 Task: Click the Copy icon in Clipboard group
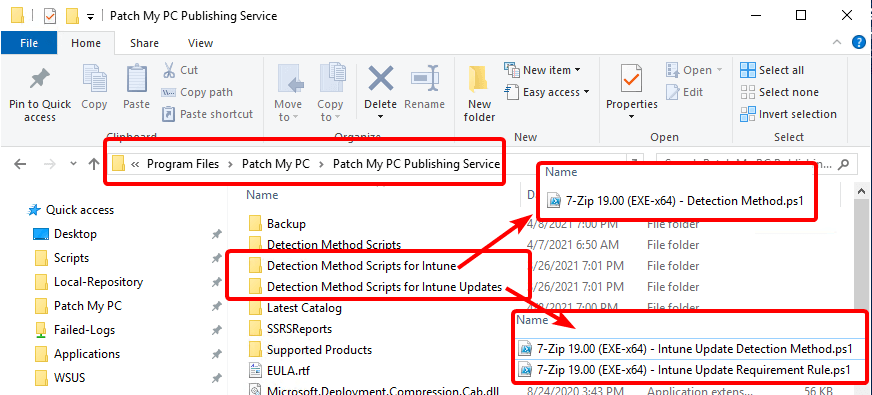[94, 78]
